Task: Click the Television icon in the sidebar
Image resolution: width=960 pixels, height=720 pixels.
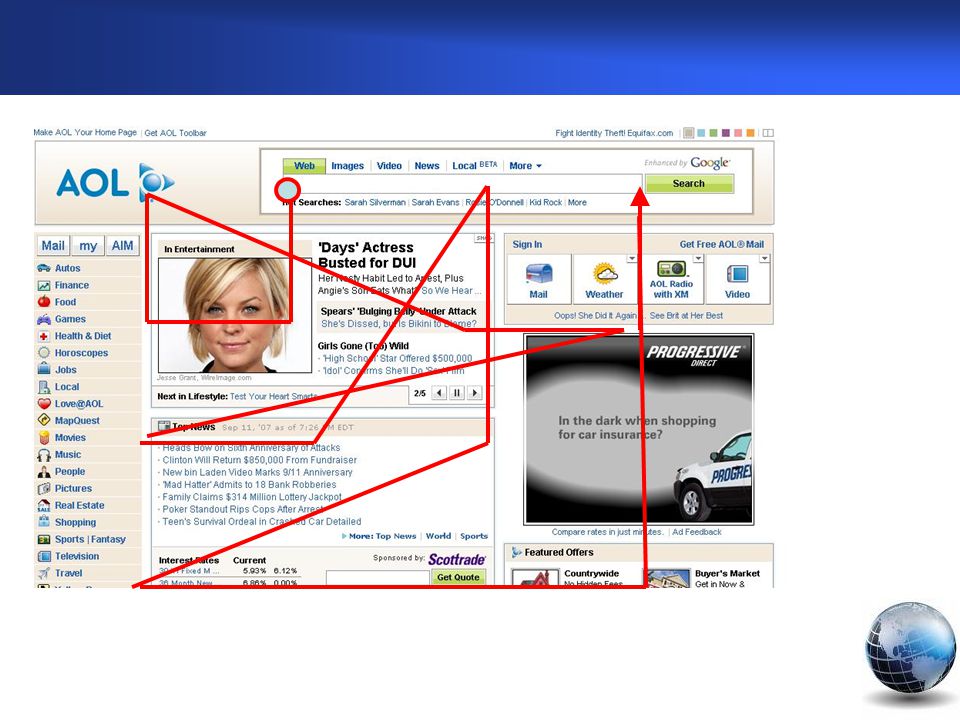Action: (44, 557)
